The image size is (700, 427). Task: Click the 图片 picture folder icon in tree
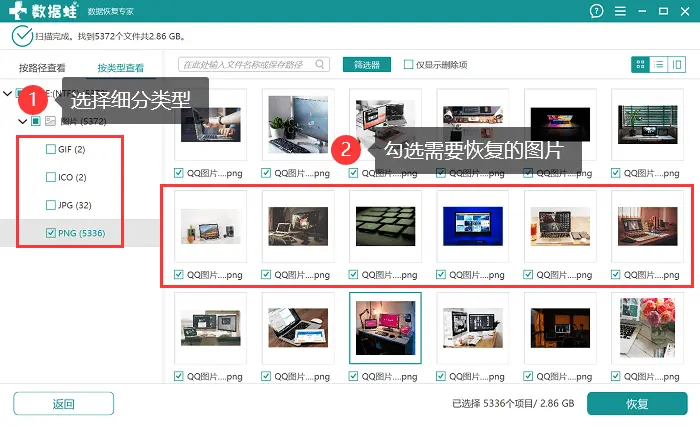50,121
